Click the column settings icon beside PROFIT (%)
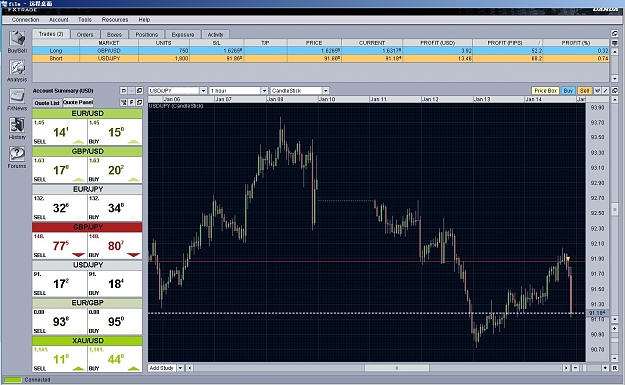Viewport: 625px width, 385px height. click(614, 43)
